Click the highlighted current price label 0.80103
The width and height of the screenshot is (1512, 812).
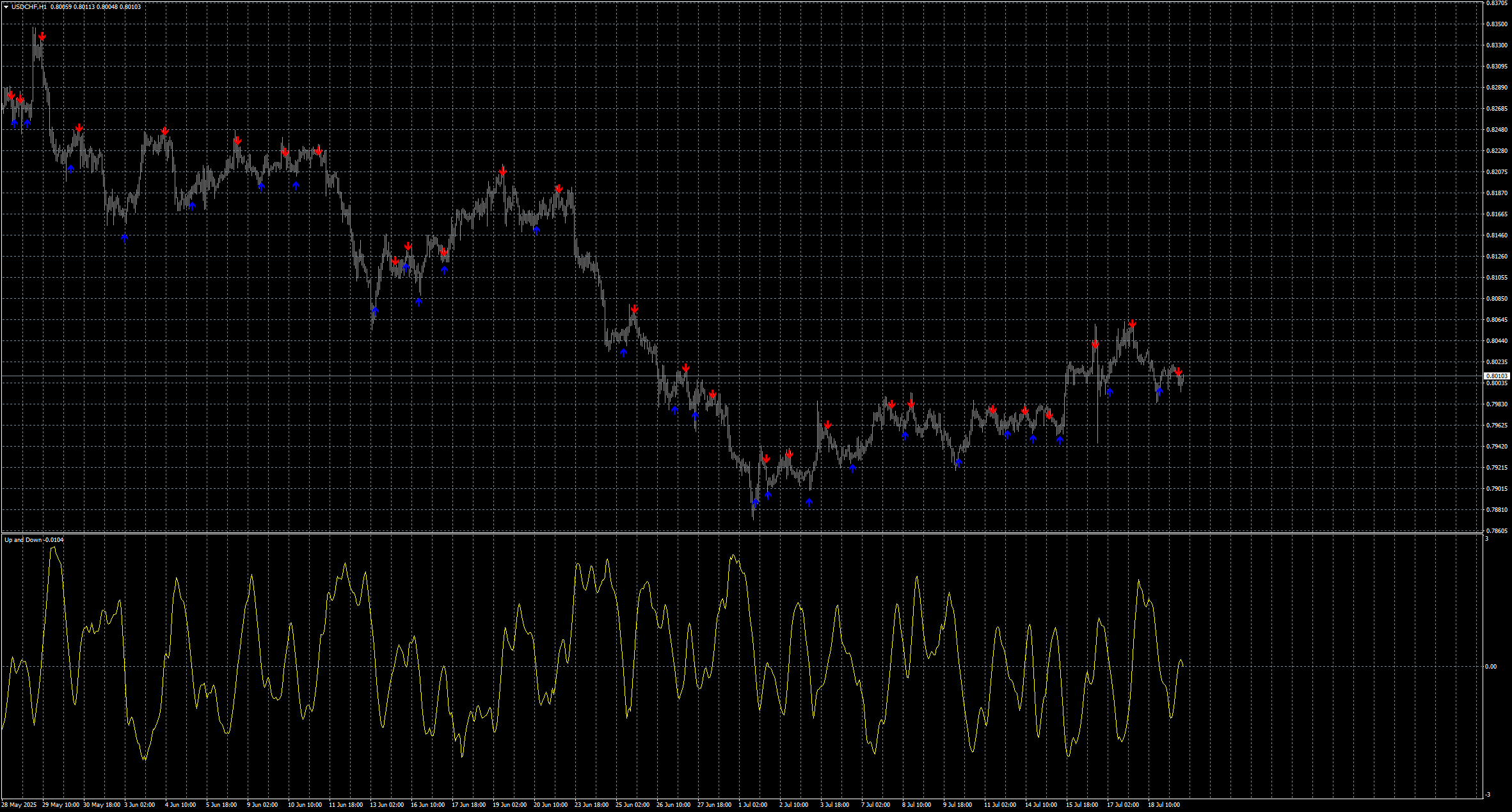[1497, 376]
